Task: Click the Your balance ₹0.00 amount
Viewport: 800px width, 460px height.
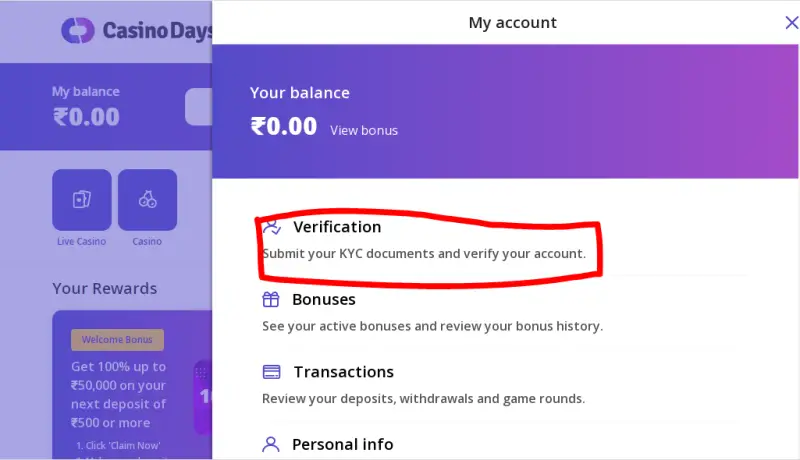Action: 284,127
